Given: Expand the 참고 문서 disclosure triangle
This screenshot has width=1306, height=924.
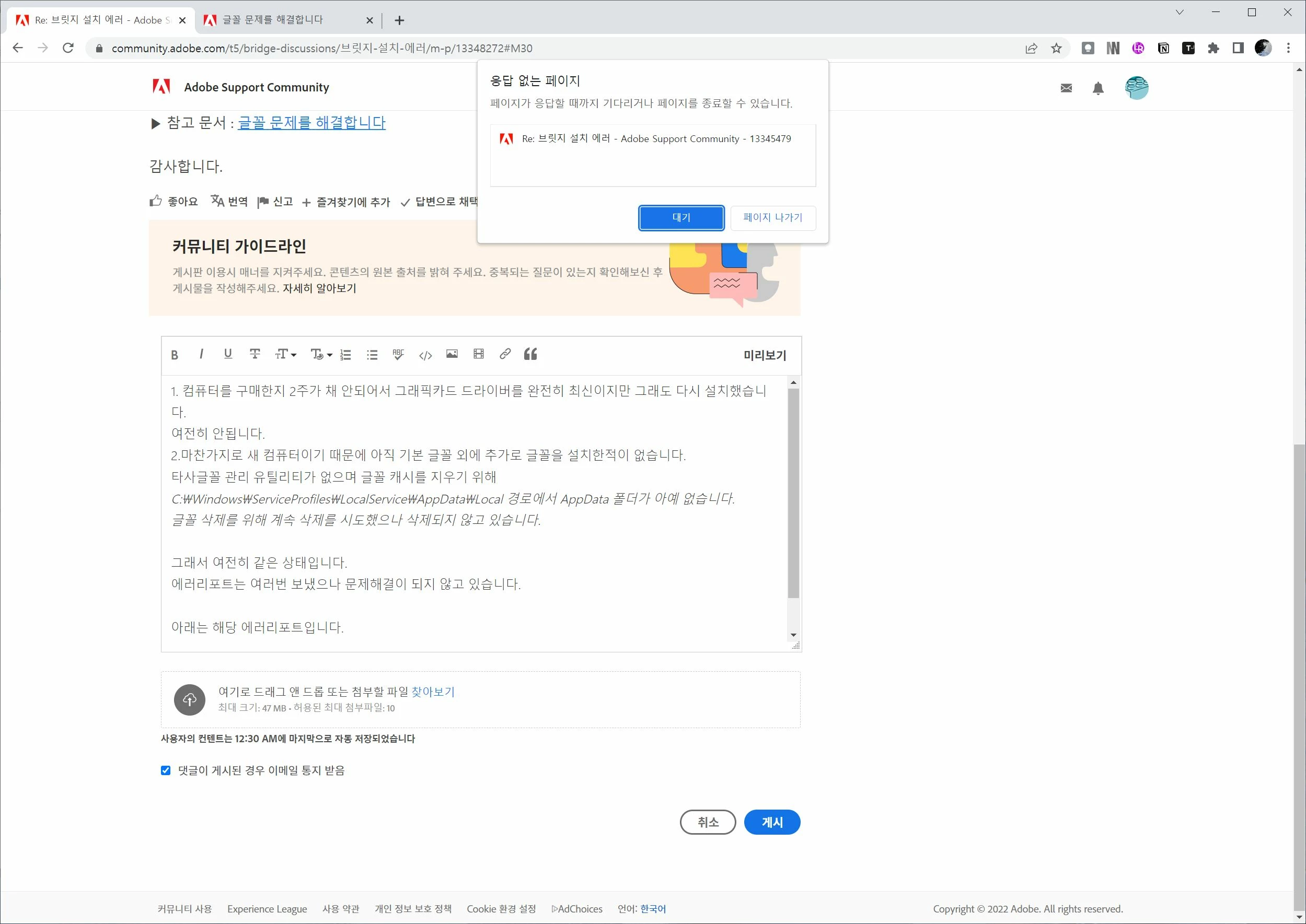Looking at the screenshot, I should (155, 123).
